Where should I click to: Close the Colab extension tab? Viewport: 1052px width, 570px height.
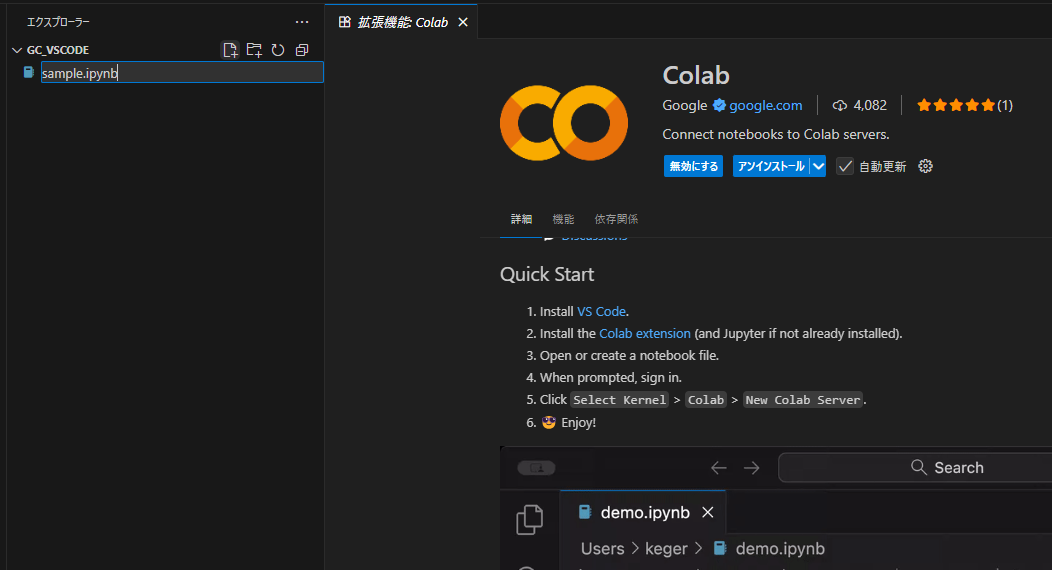tap(463, 22)
